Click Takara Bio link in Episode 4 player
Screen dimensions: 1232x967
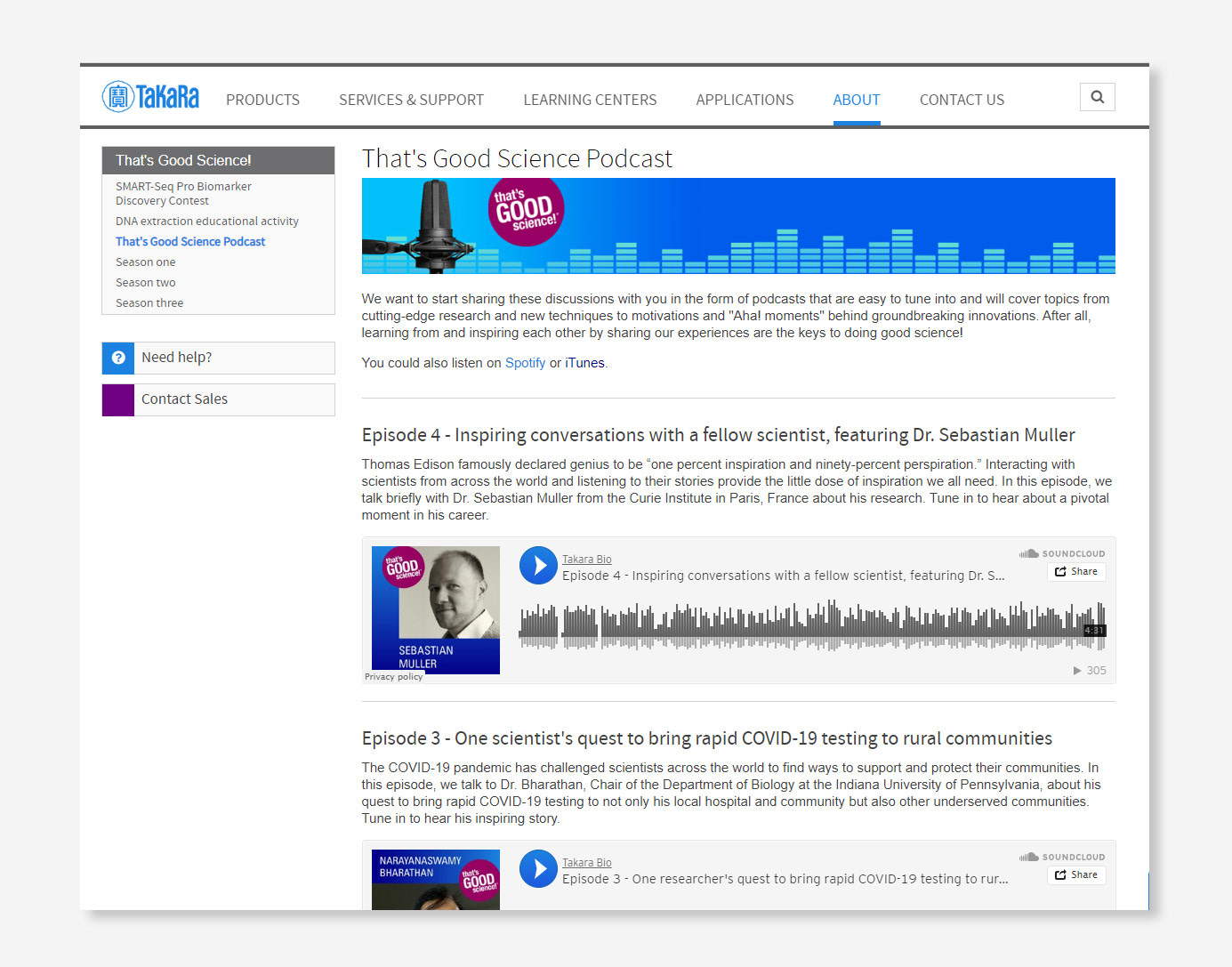(587, 560)
